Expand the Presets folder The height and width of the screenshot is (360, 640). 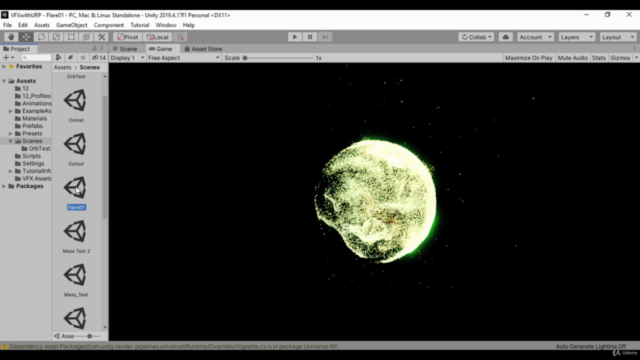click(x=11, y=133)
